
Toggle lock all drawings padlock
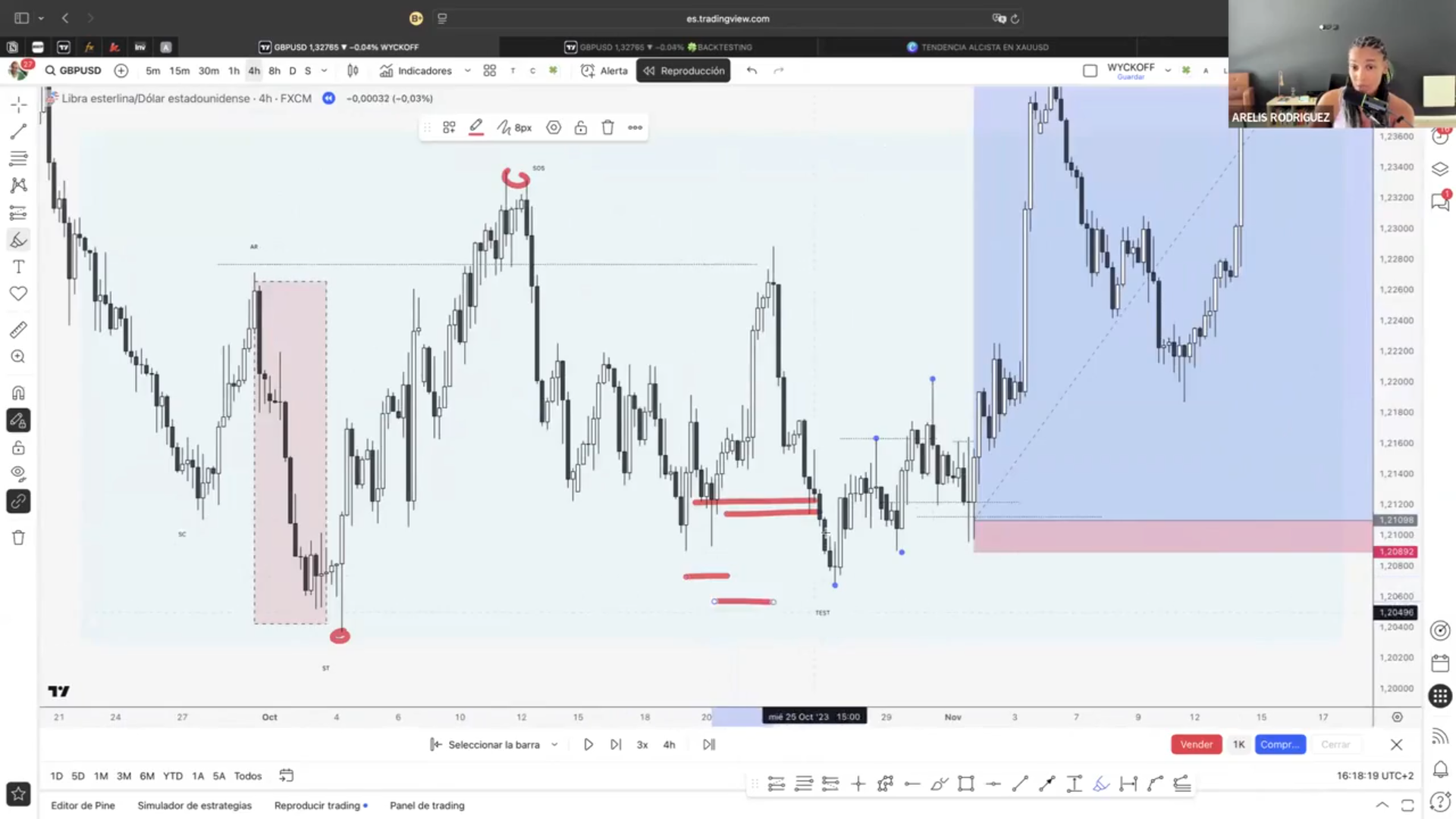click(x=18, y=447)
